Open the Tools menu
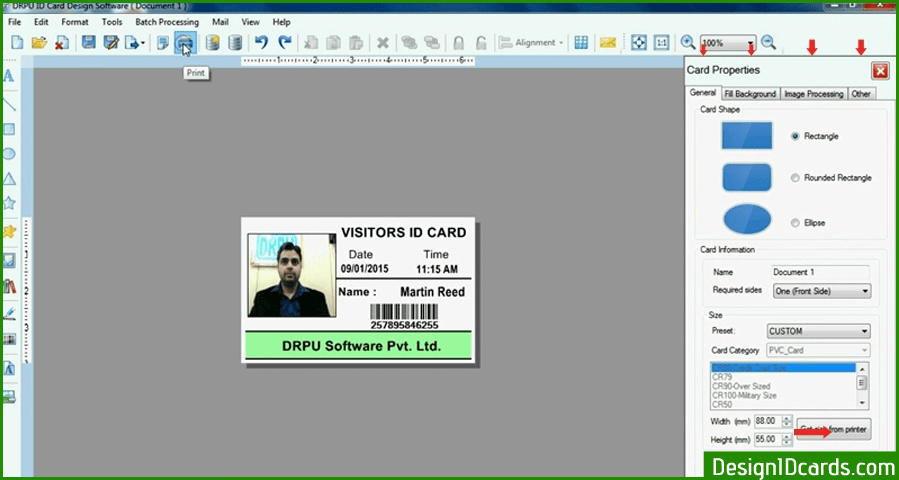Viewport: 899px width, 480px height. (x=112, y=22)
